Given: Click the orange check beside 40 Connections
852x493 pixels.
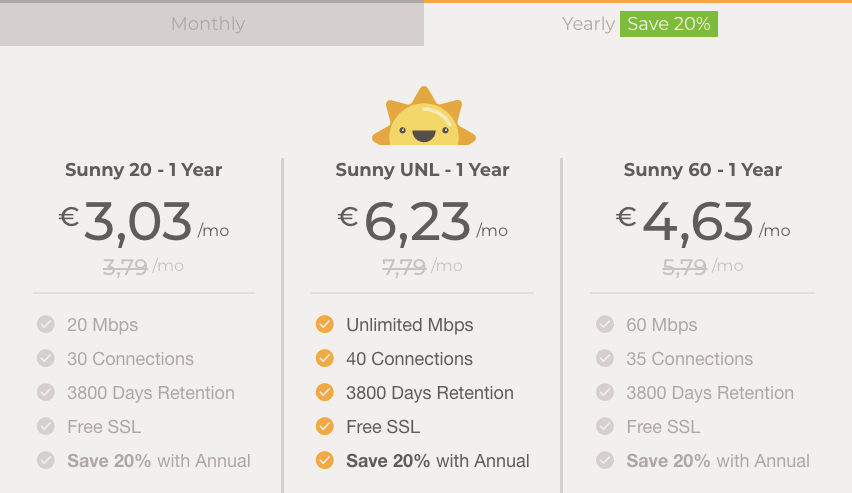Looking at the screenshot, I should click(x=325, y=358).
